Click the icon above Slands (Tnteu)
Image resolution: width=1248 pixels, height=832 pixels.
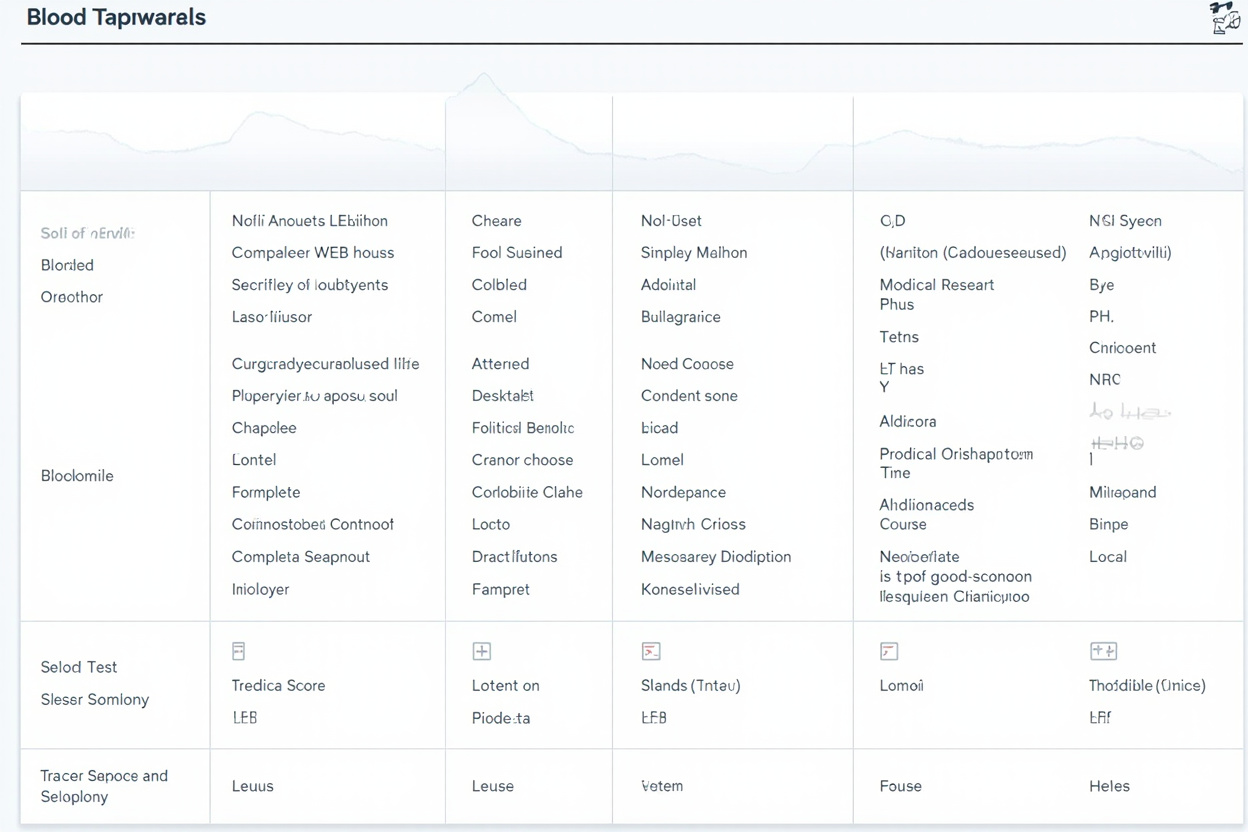point(651,651)
